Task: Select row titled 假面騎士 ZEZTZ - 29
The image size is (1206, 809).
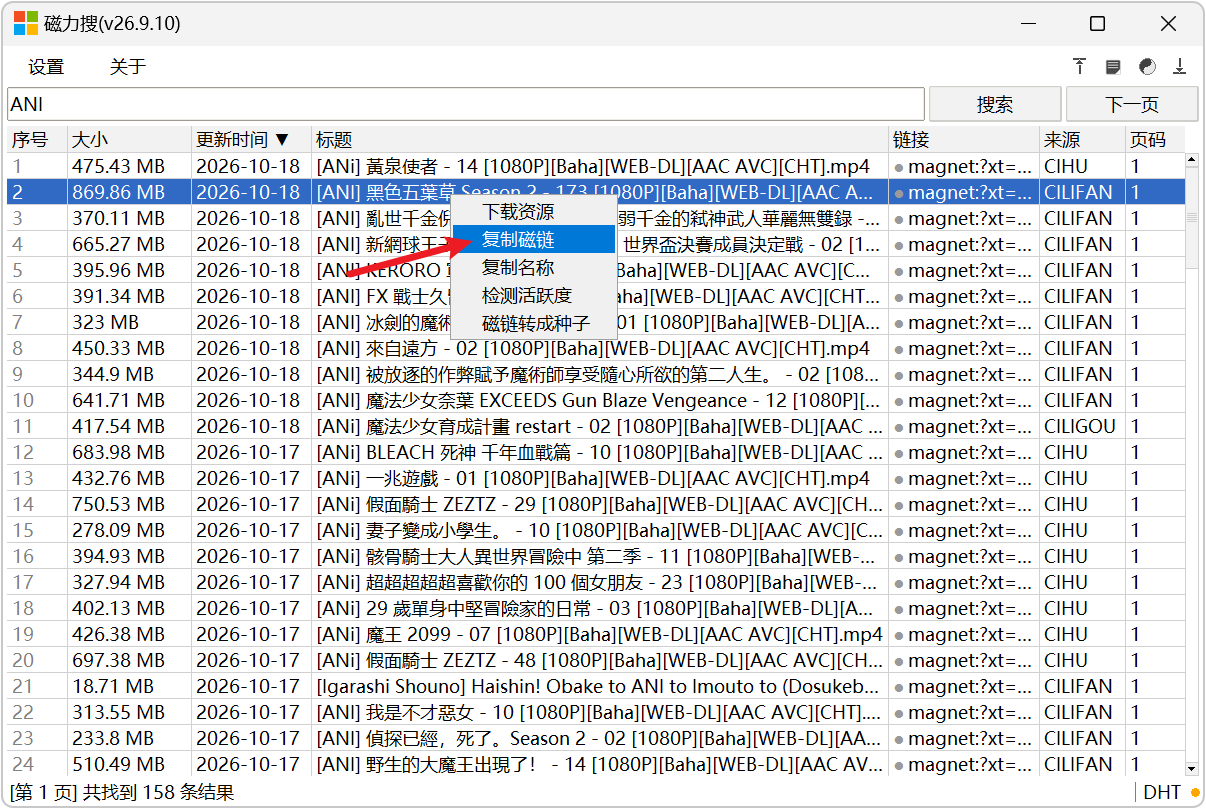Action: tap(595, 504)
